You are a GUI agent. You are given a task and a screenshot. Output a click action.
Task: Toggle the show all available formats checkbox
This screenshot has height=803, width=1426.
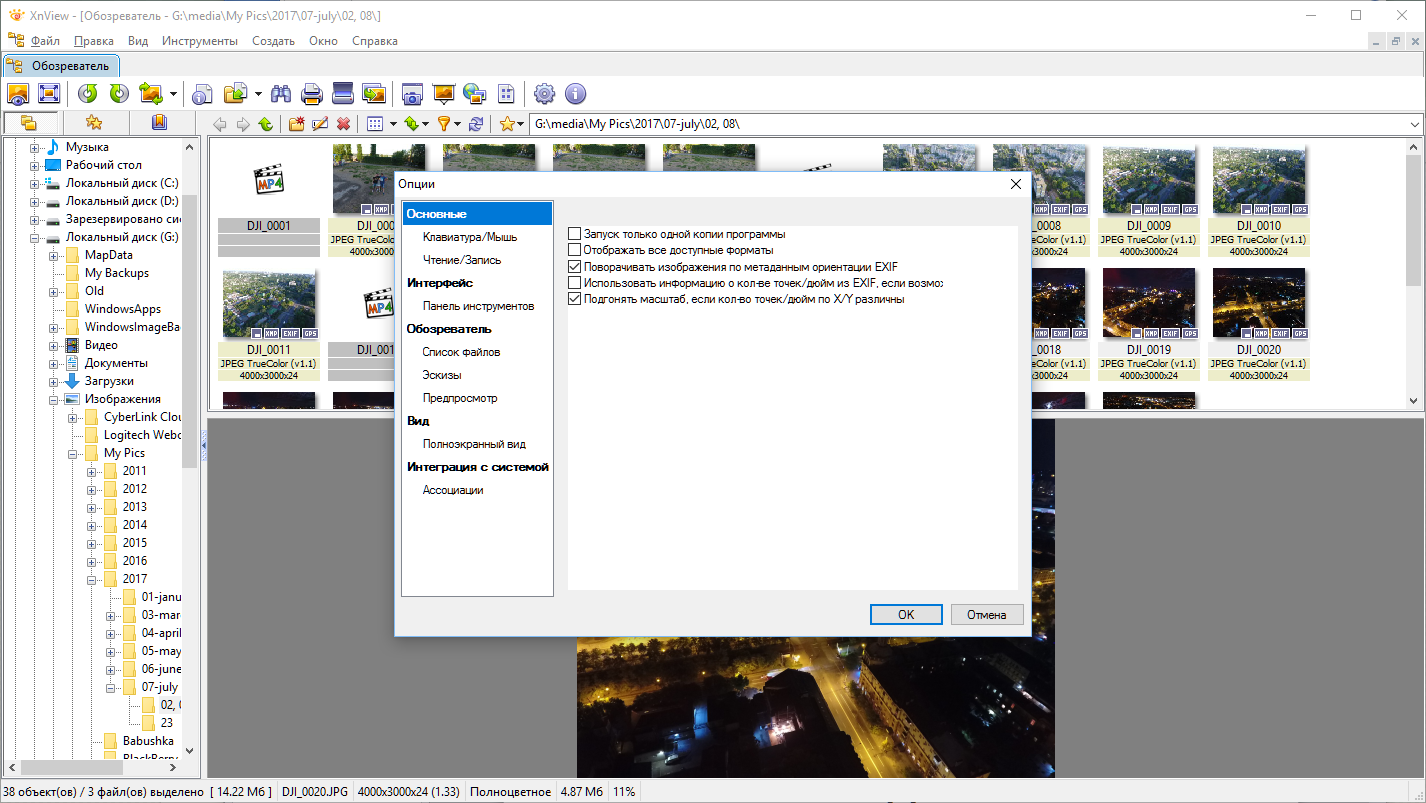[575, 250]
